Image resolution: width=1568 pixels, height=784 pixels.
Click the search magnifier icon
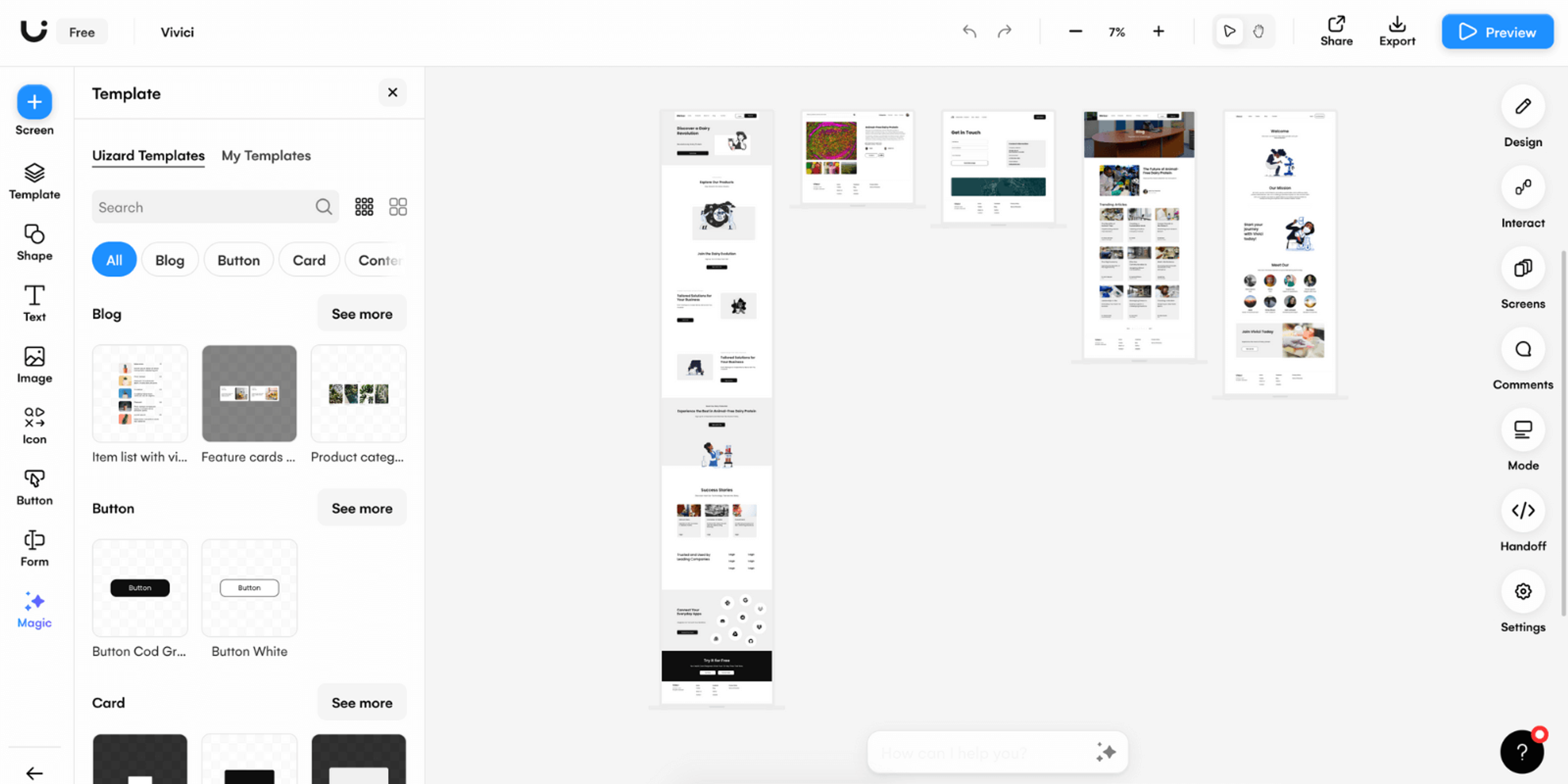coord(324,207)
